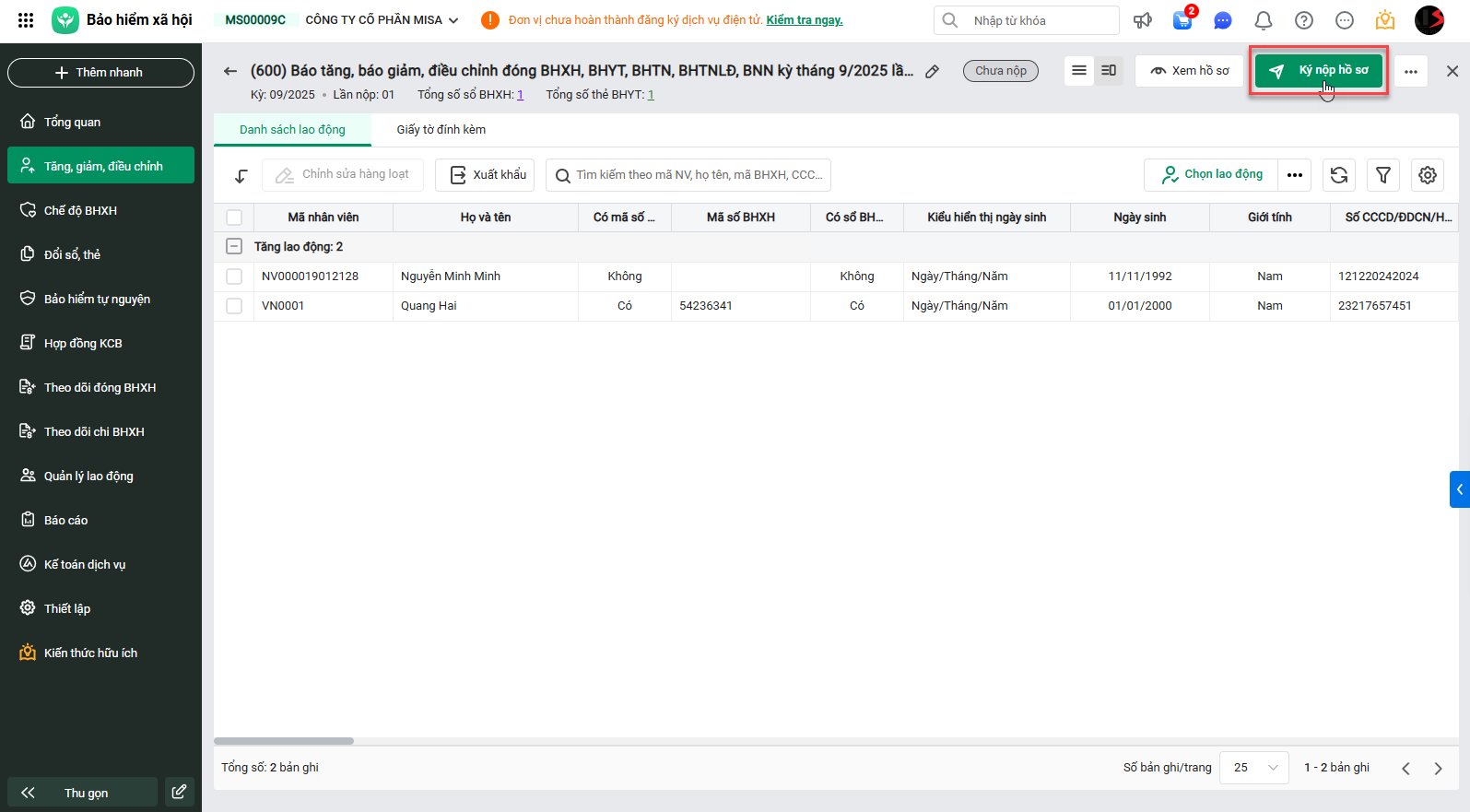Collapse the Tăng lao động group
Viewport: 1470px width, 812px height.
(234, 247)
